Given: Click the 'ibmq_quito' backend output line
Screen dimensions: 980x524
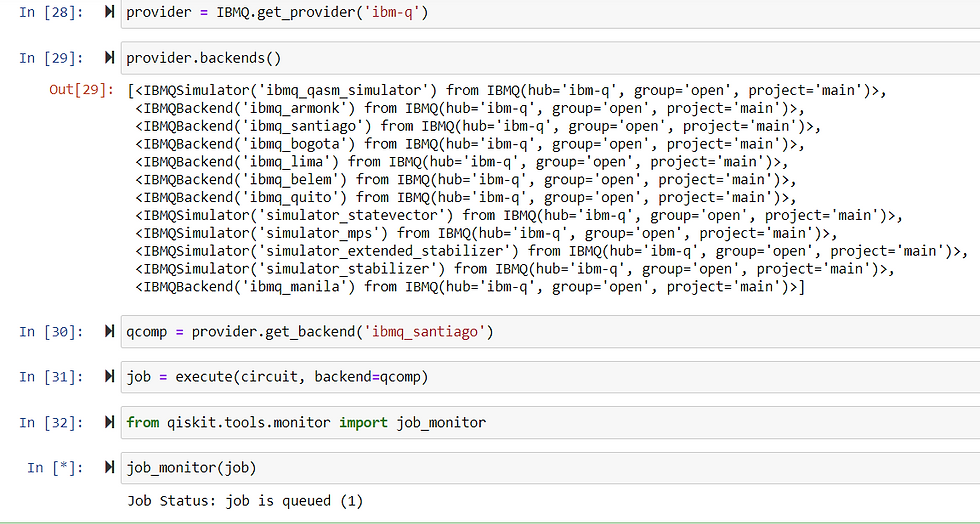Looking at the screenshot, I should [x=466, y=198].
